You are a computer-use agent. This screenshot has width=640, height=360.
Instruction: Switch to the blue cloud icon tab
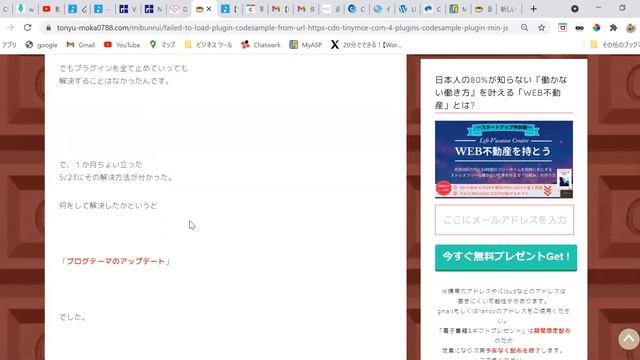[433, 9]
